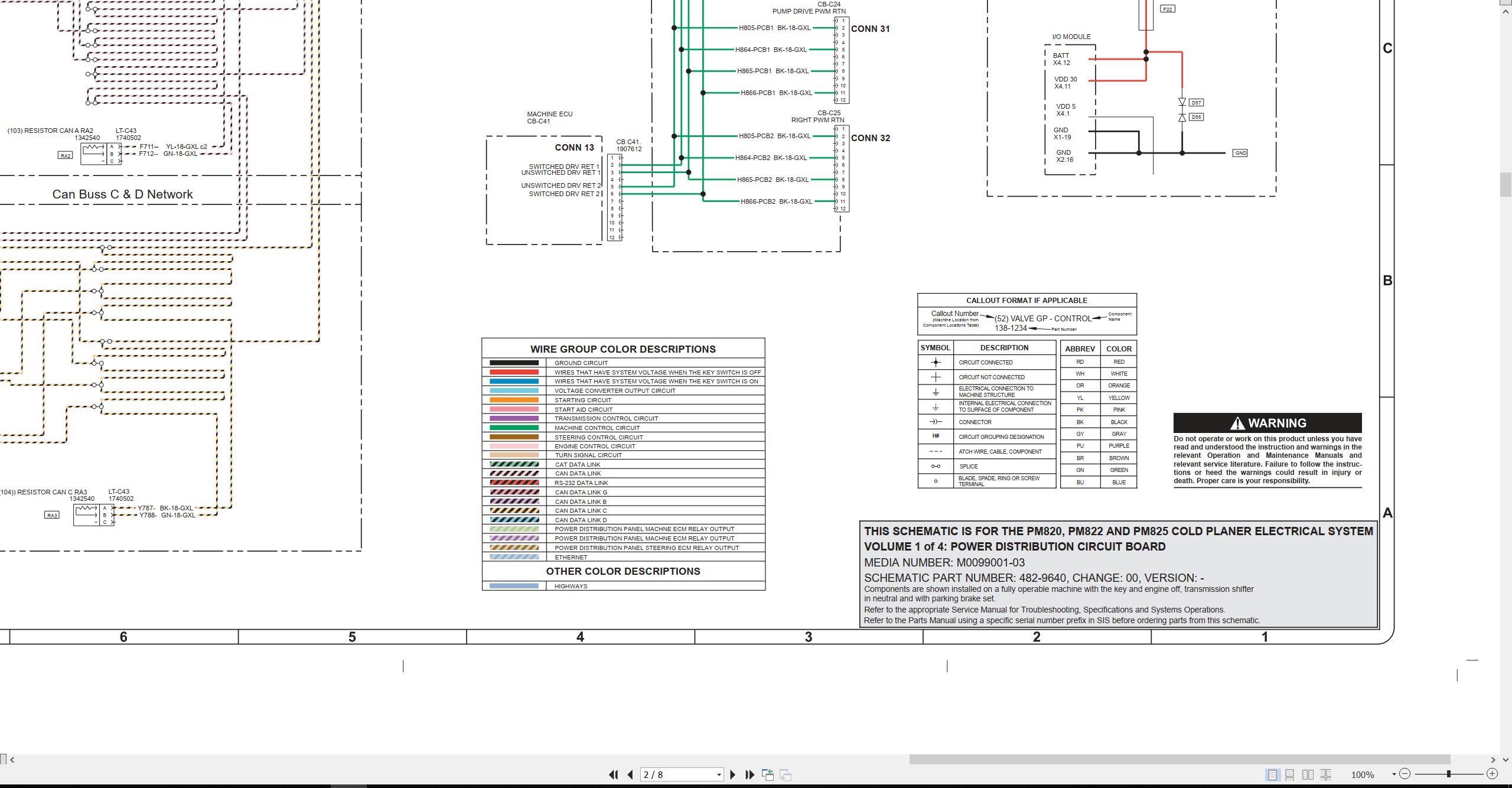Click the zoom out minus button
The image size is (1512, 788).
pos(1405,774)
